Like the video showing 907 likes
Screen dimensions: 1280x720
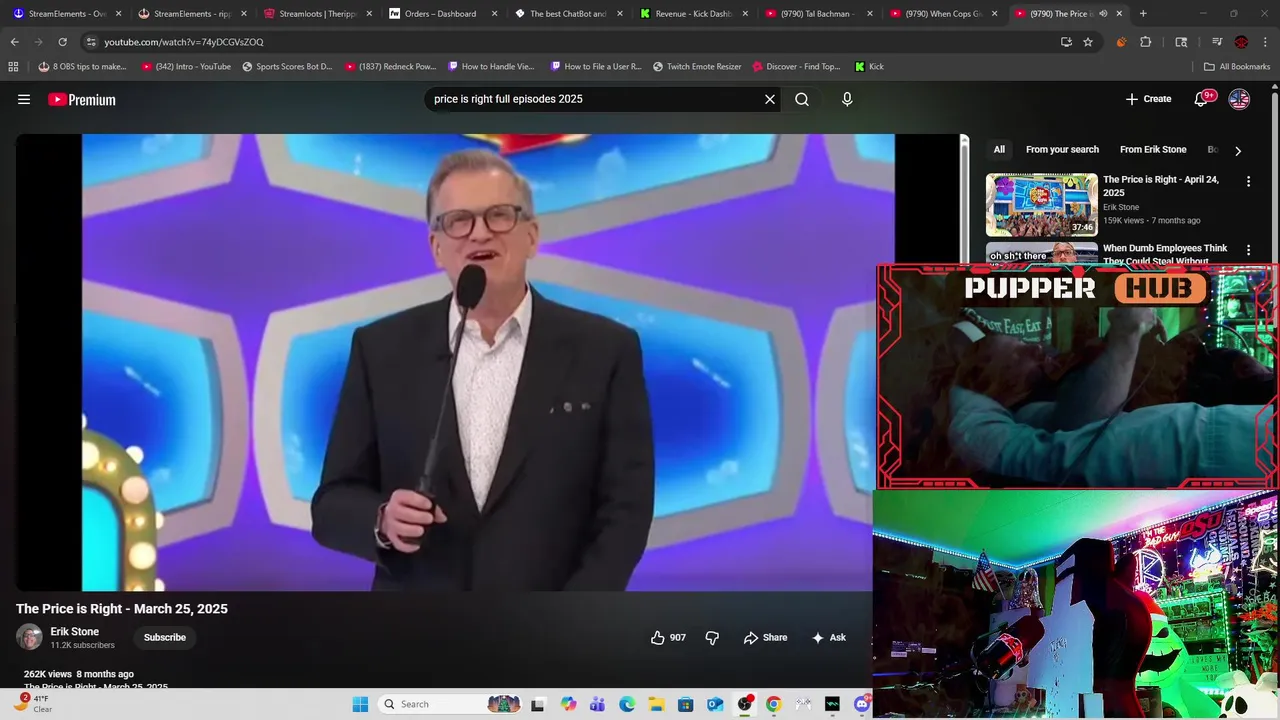pos(668,637)
